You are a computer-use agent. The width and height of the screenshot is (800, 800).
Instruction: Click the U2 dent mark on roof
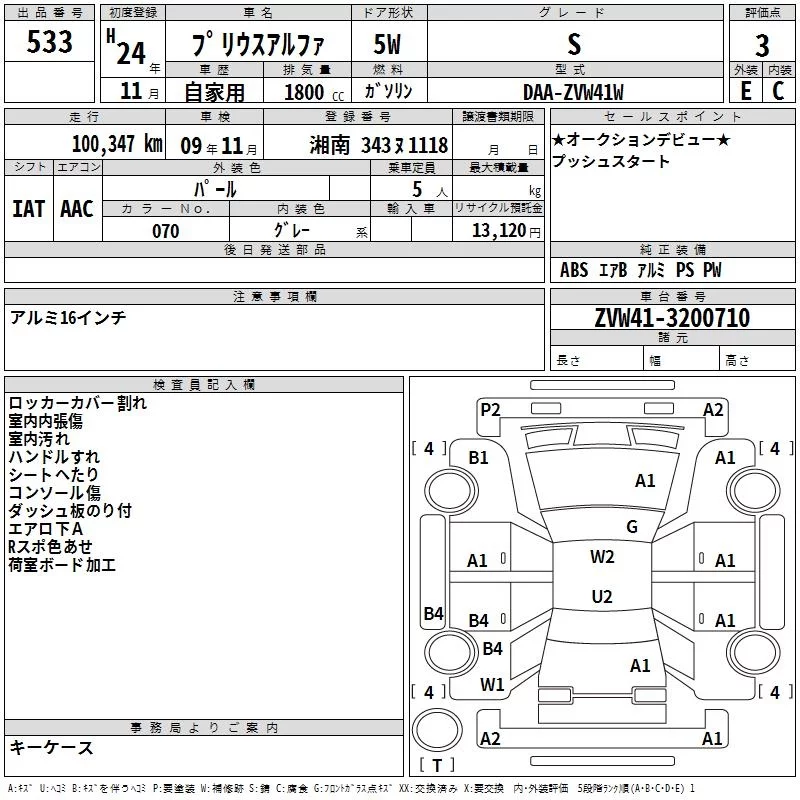(x=602, y=596)
